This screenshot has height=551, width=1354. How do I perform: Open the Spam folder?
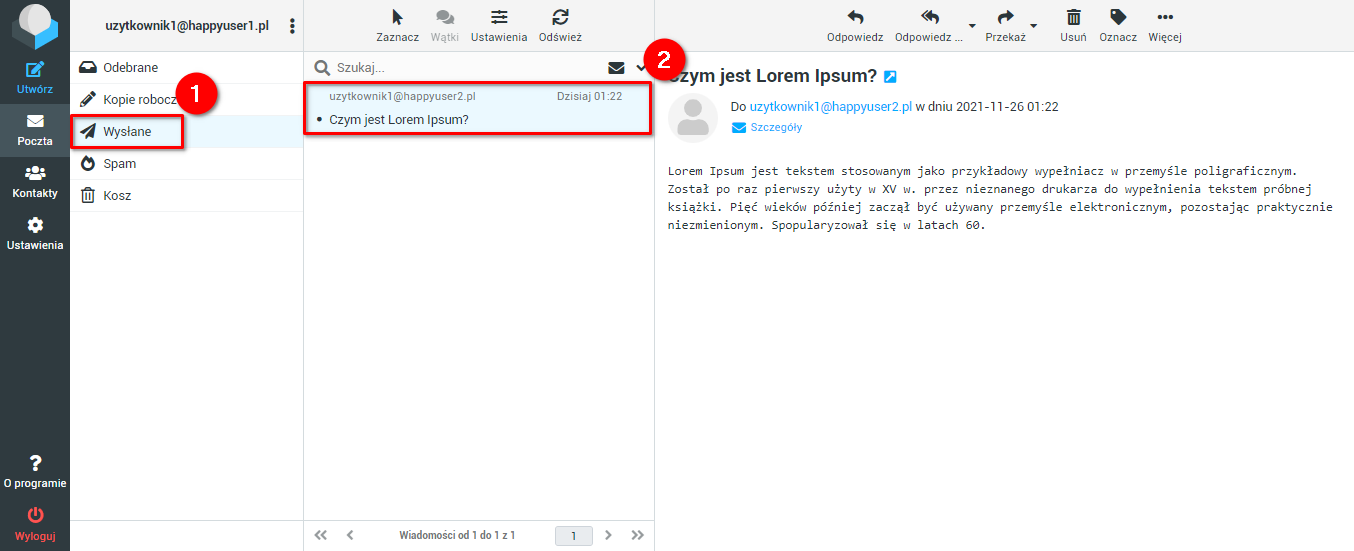tap(186, 164)
